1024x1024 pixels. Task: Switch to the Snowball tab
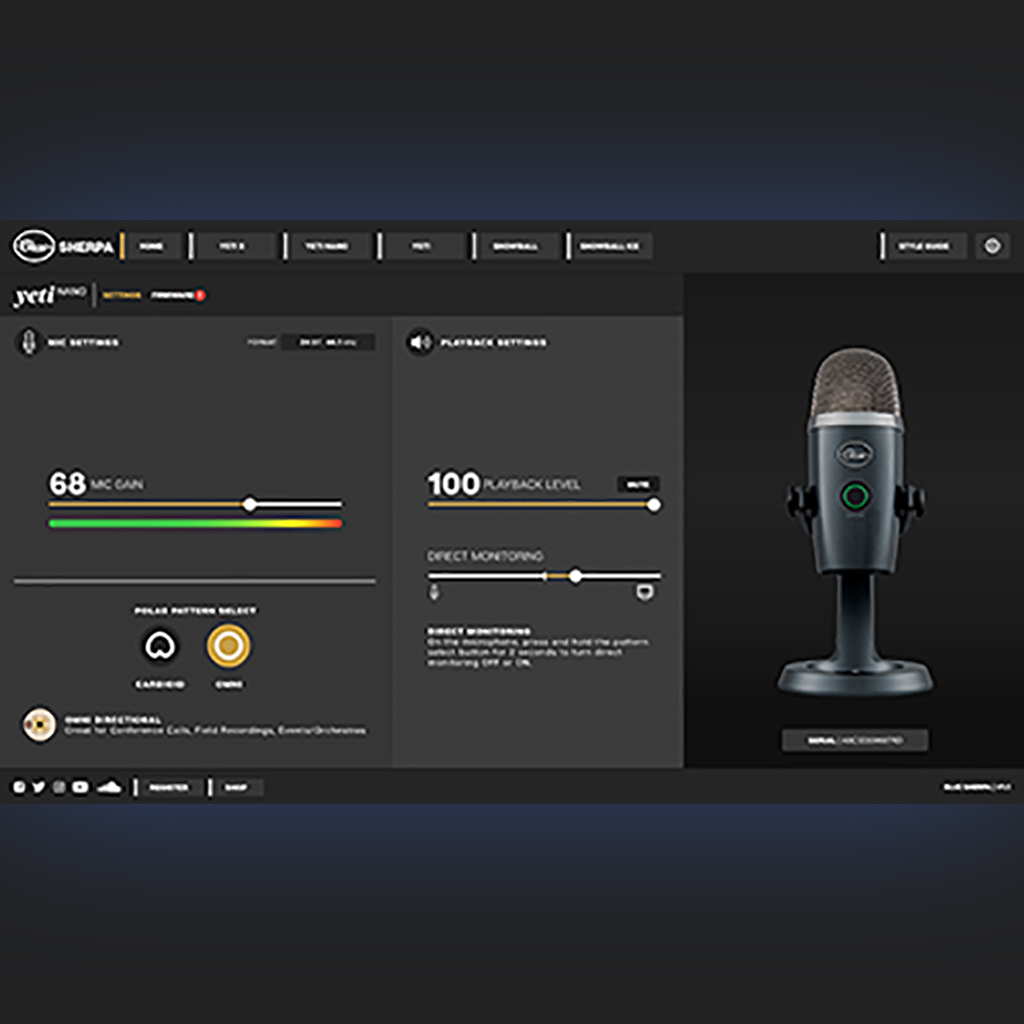(515, 246)
